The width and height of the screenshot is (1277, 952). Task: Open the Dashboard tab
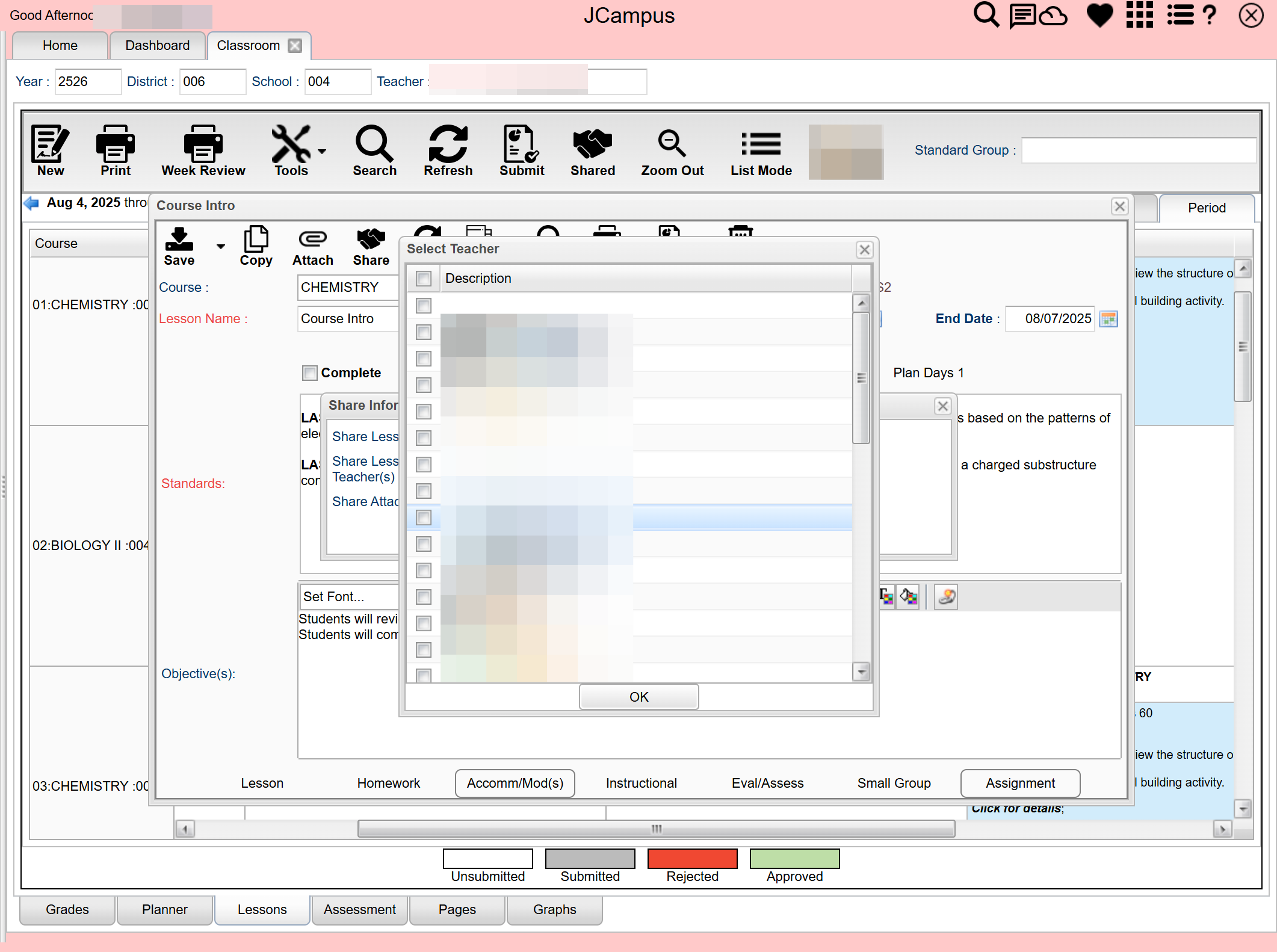click(158, 46)
